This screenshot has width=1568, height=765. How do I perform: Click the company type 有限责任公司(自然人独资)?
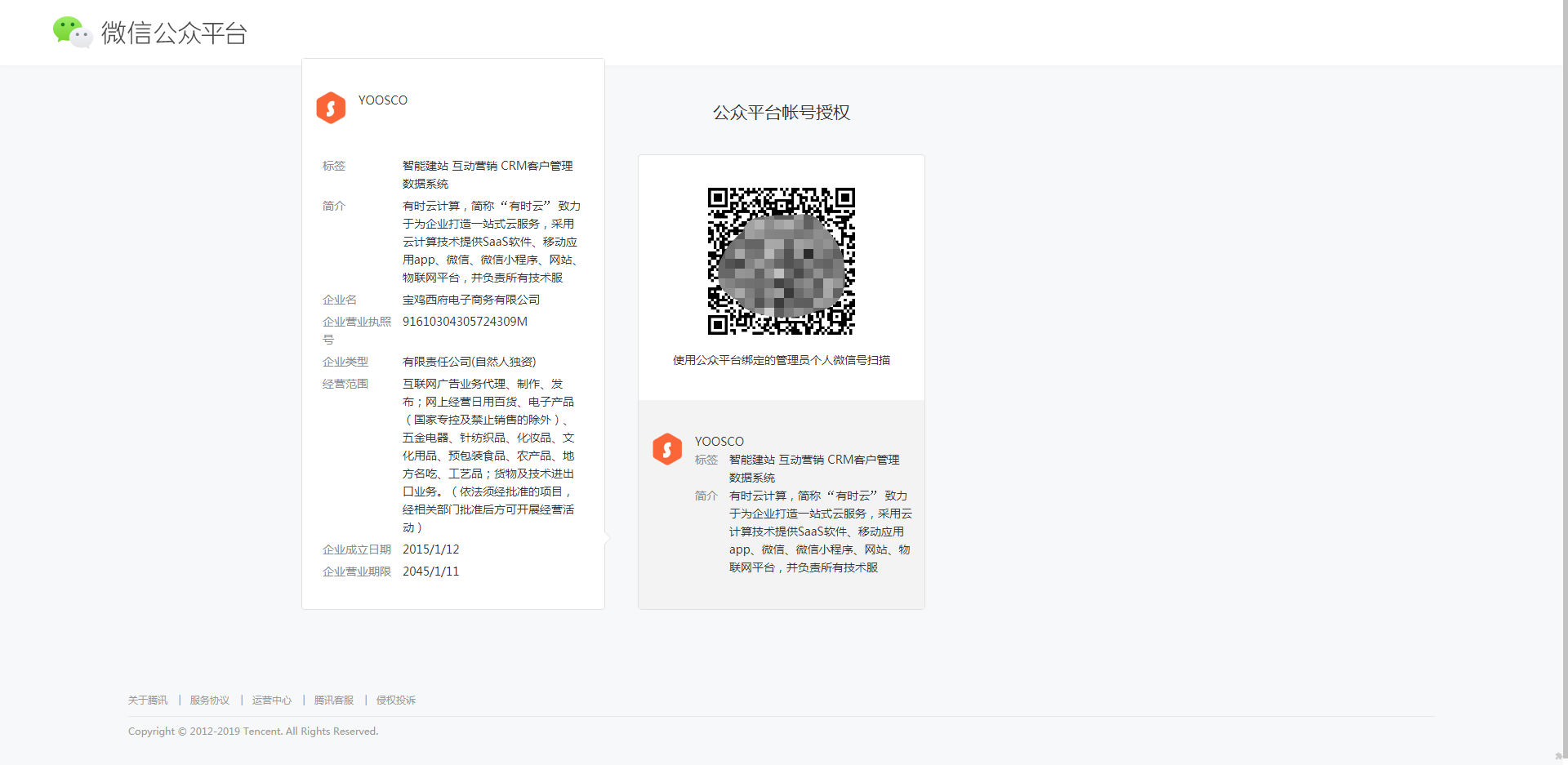click(470, 362)
